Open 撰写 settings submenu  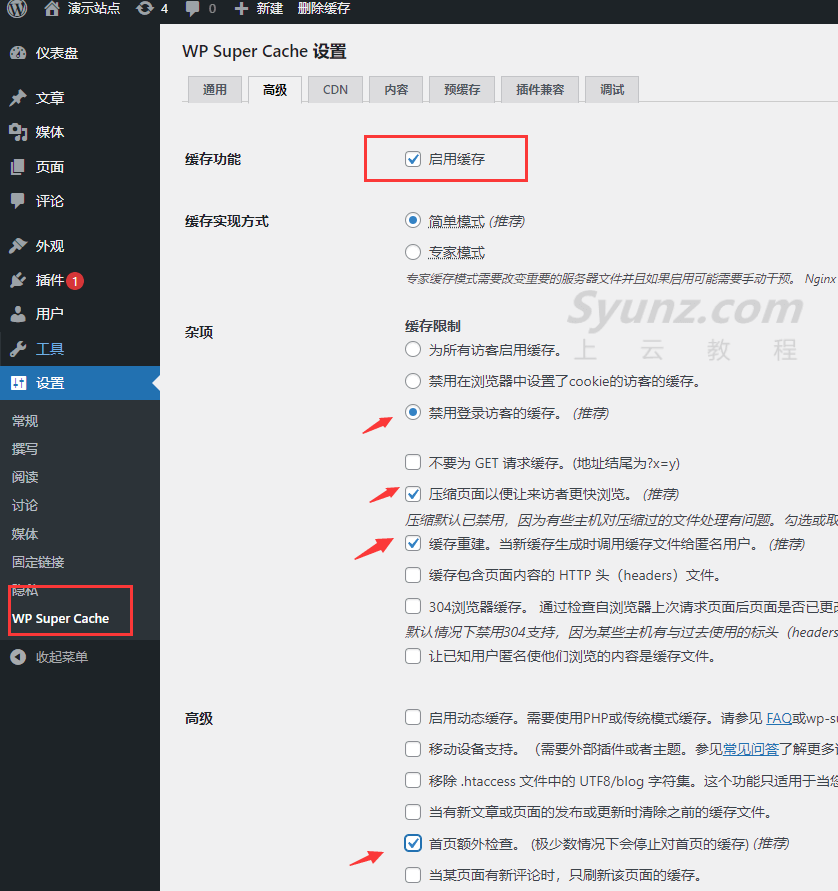pos(25,449)
